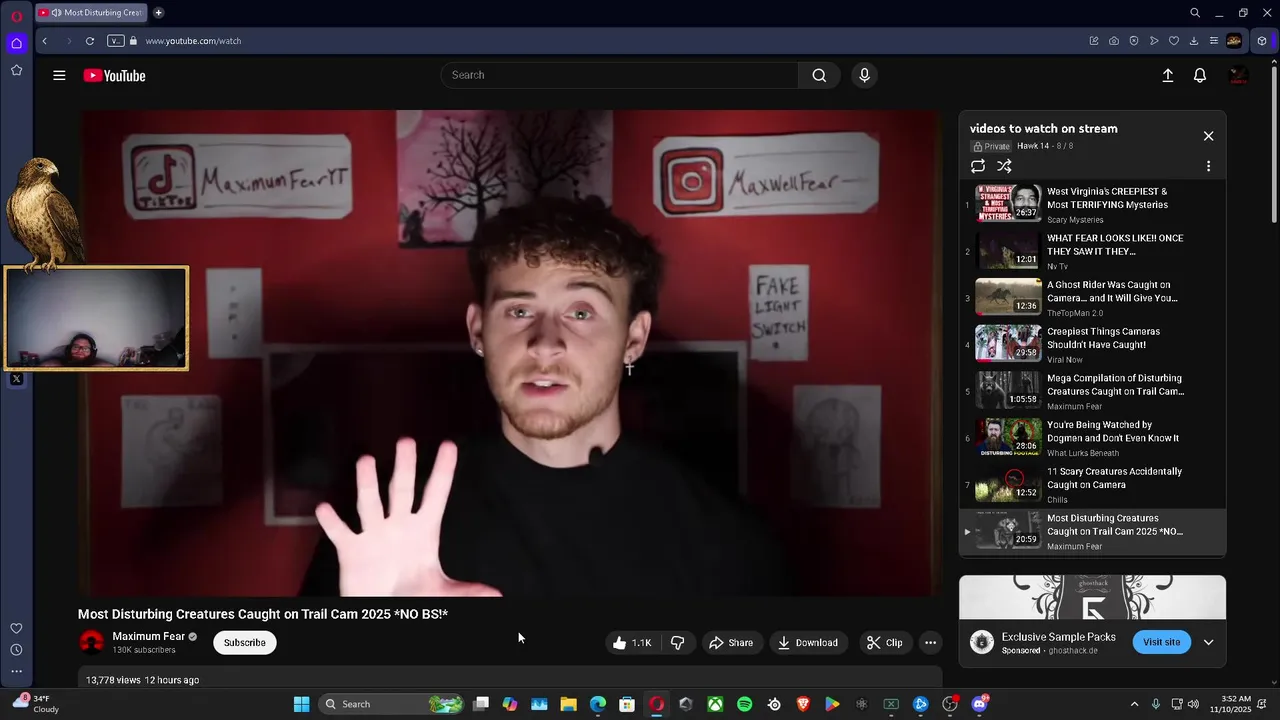Open the heart bookmark icon in toolbar
This screenshot has height=720, width=1280.
click(1174, 41)
